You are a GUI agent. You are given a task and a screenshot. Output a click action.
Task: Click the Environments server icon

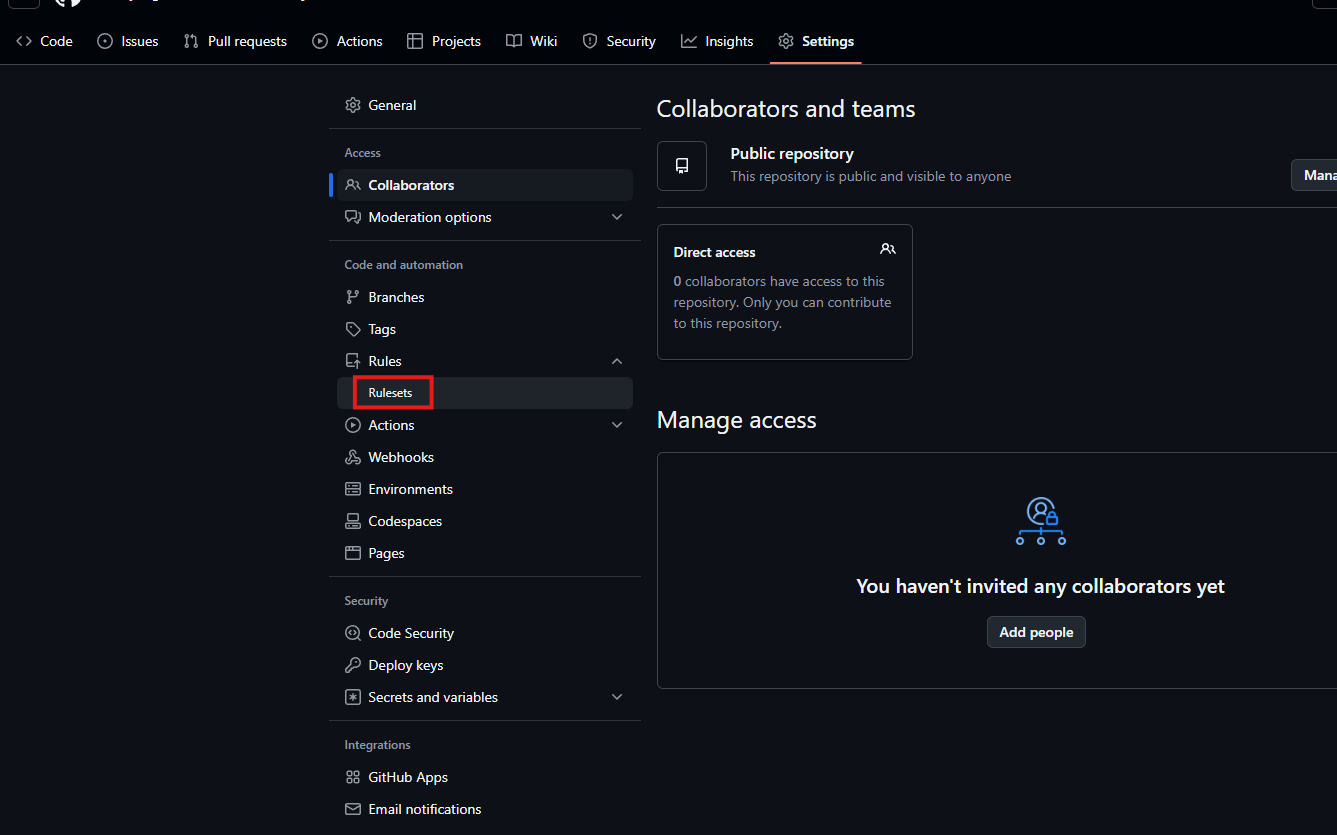tap(352, 489)
